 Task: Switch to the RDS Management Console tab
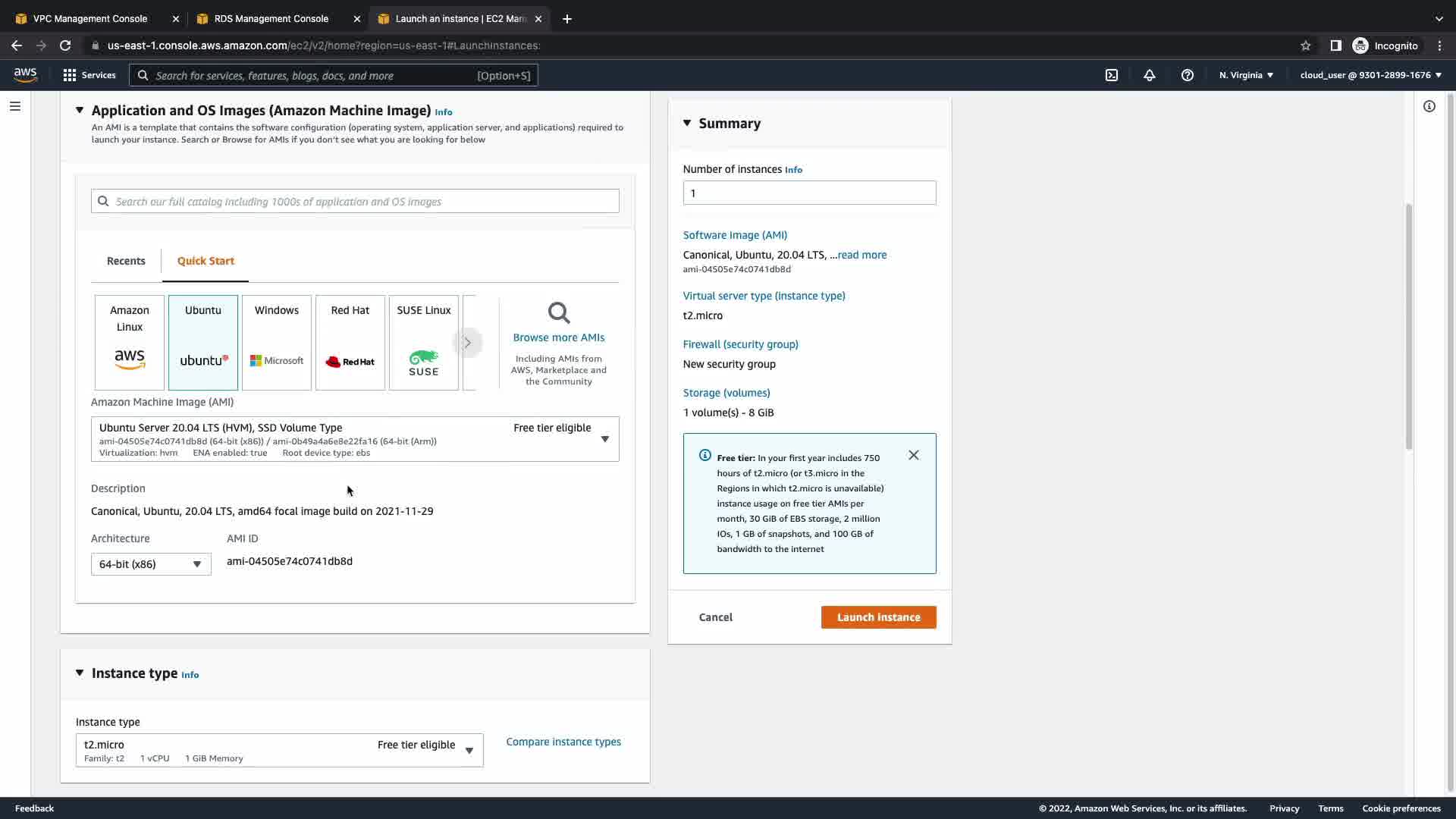pos(271,18)
